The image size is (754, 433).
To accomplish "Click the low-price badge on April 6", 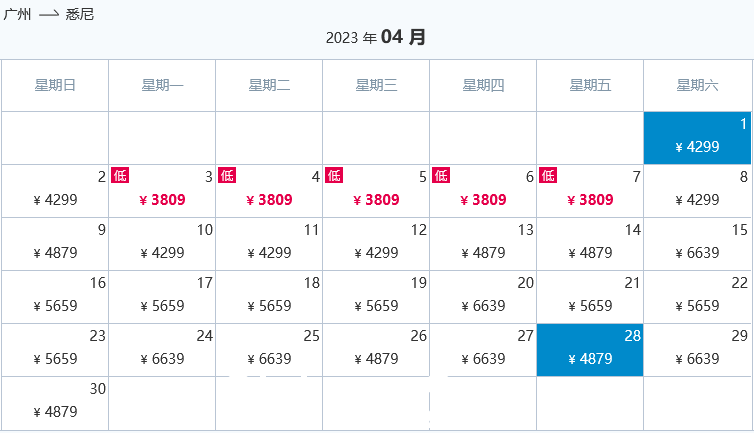I will [x=441, y=175].
